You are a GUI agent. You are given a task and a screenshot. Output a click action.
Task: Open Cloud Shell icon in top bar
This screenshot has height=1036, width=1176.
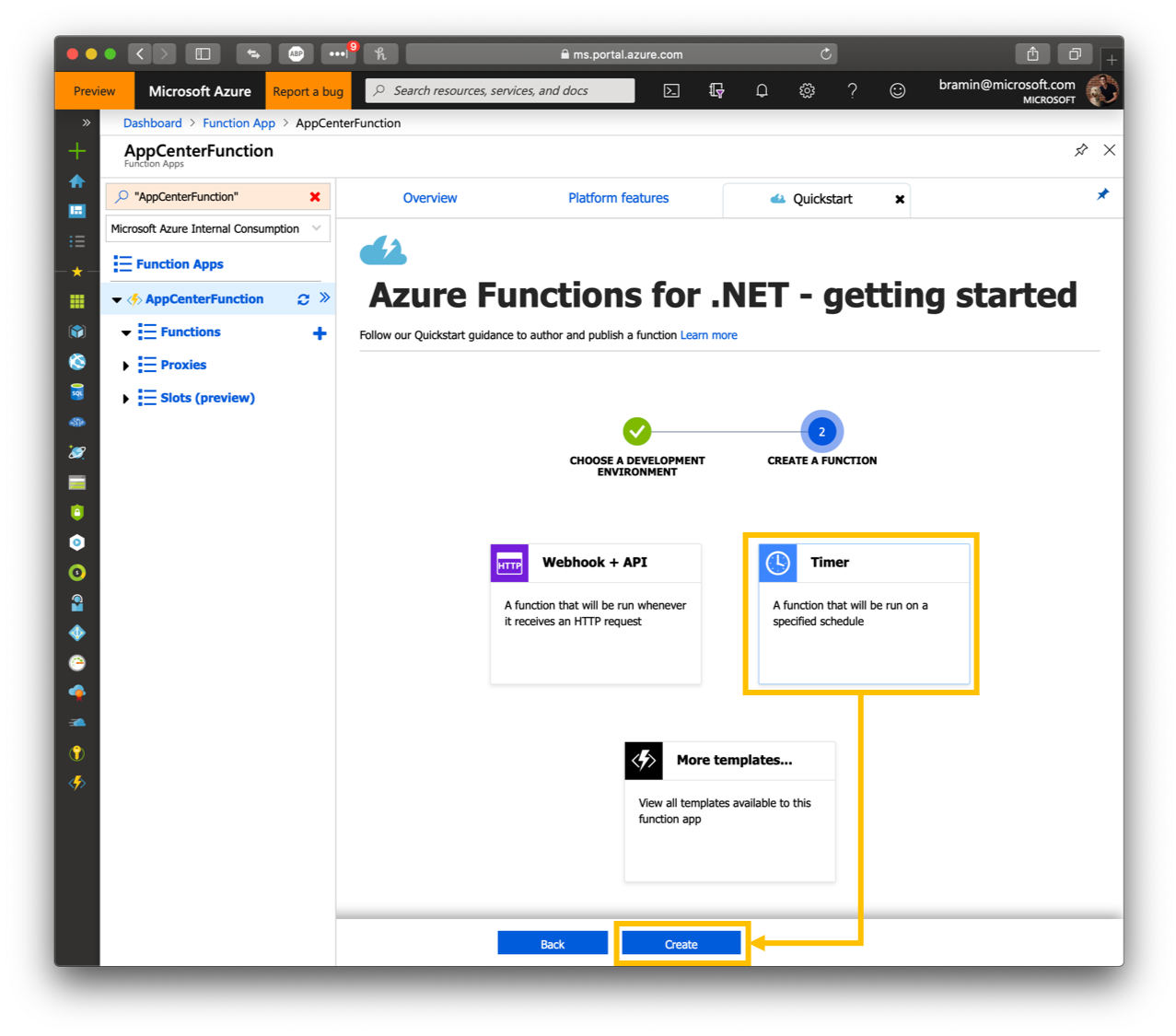672,90
